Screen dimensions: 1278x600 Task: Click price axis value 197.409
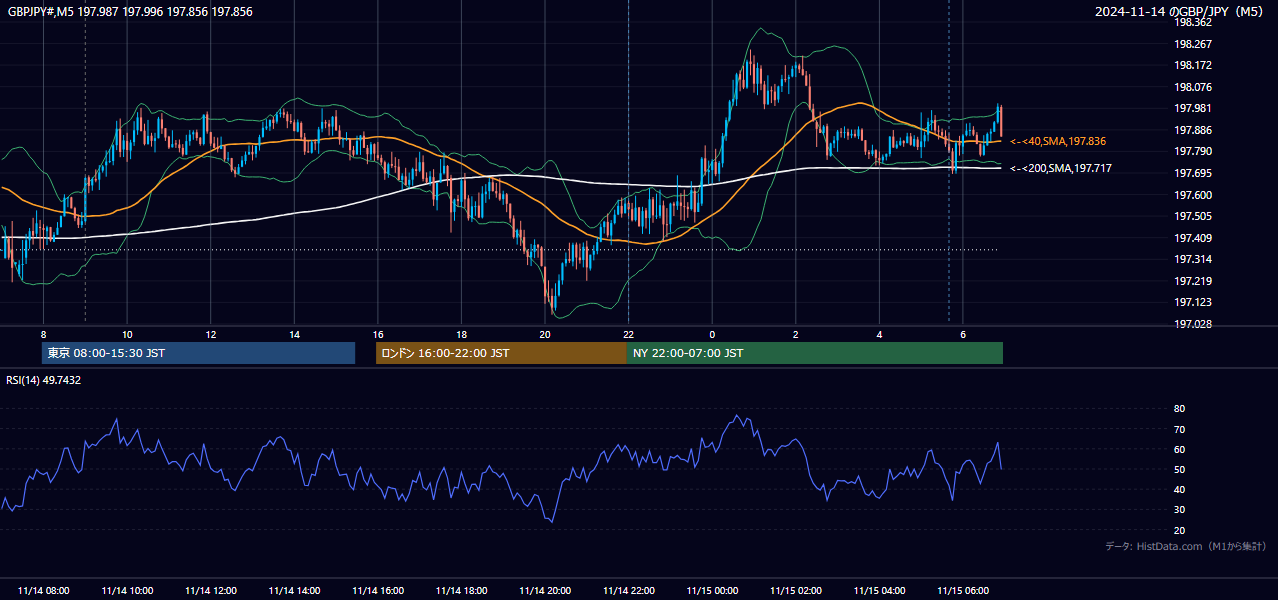click(1192, 238)
